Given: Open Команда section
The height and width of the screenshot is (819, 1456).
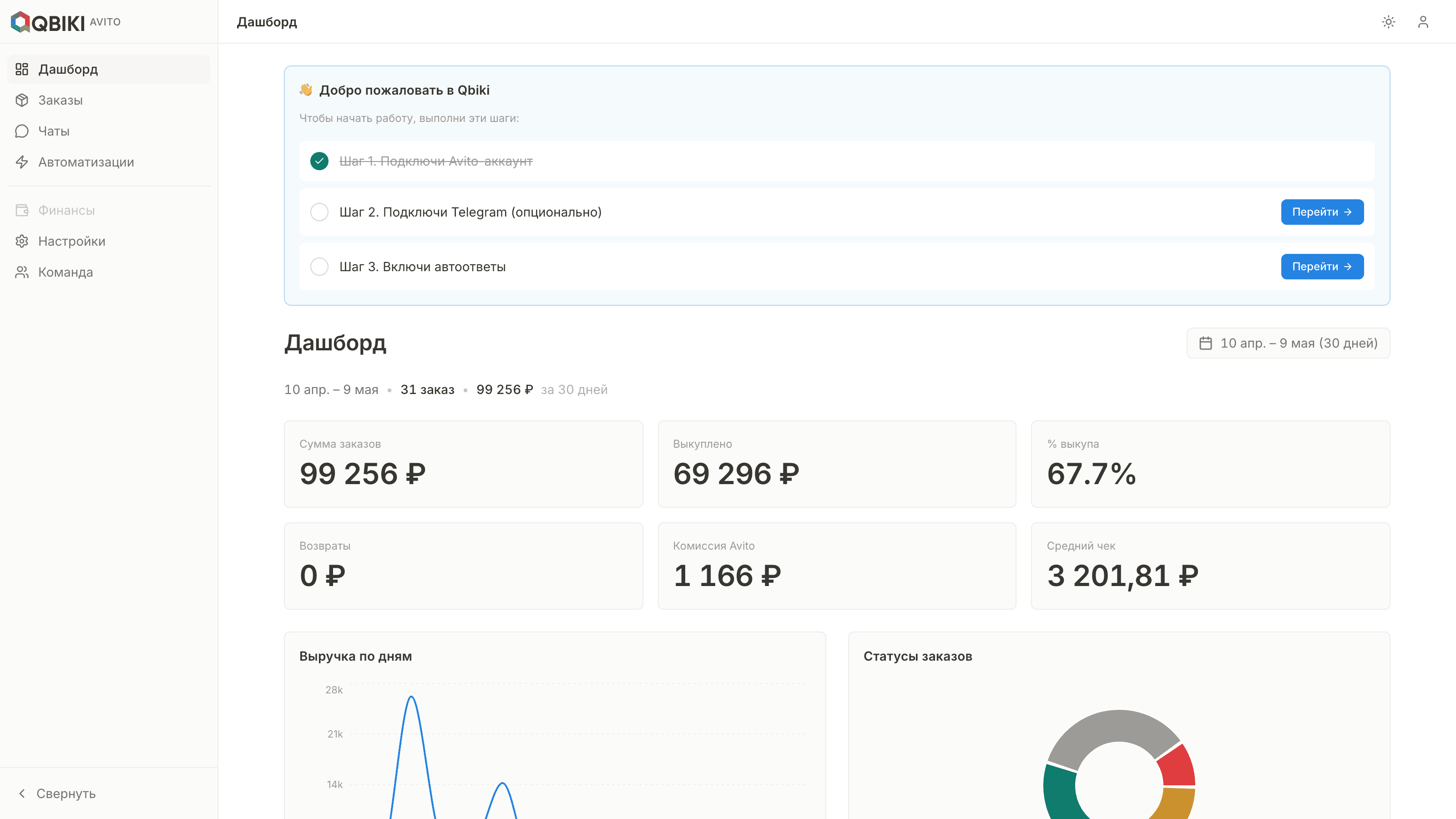Looking at the screenshot, I should click(109, 273).
